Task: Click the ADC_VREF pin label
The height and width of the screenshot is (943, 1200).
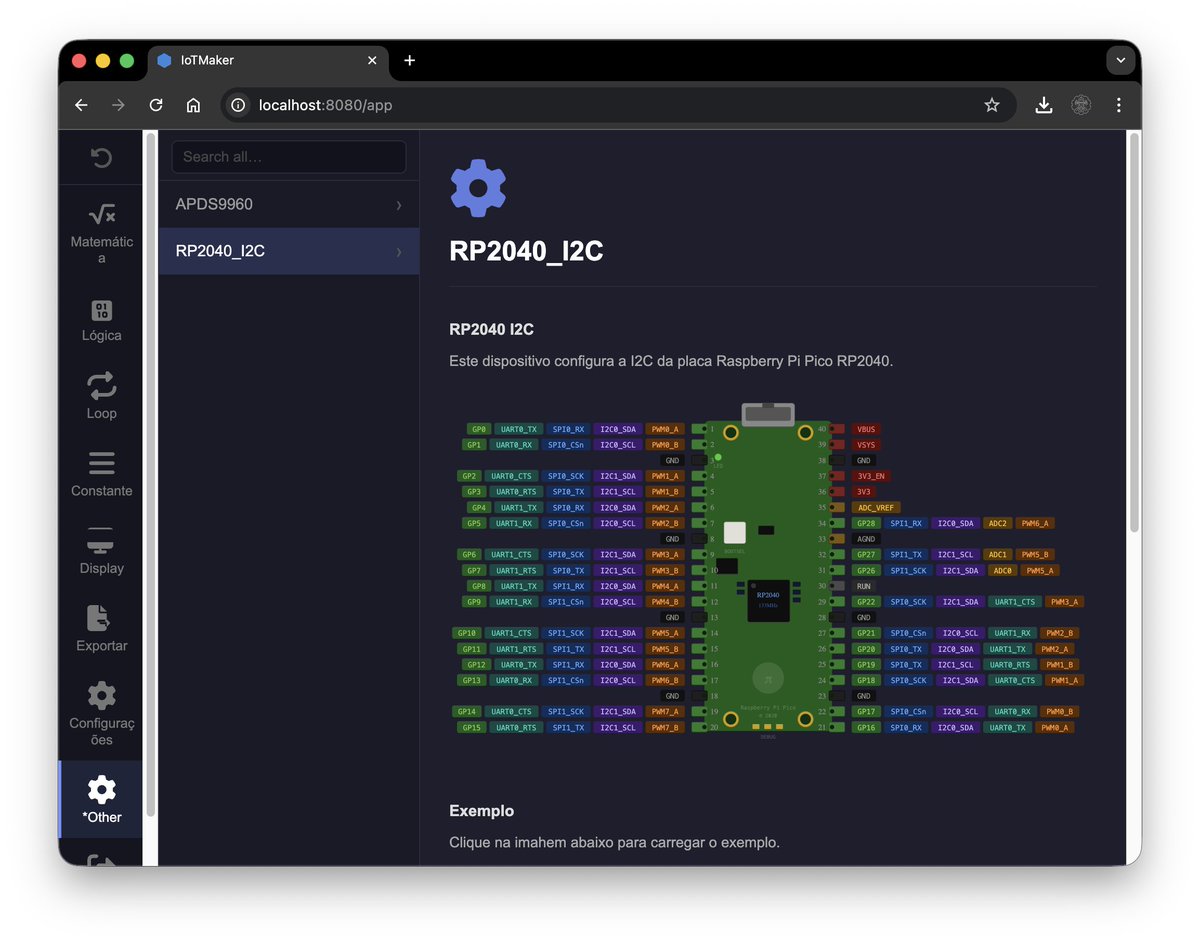Action: [876, 508]
